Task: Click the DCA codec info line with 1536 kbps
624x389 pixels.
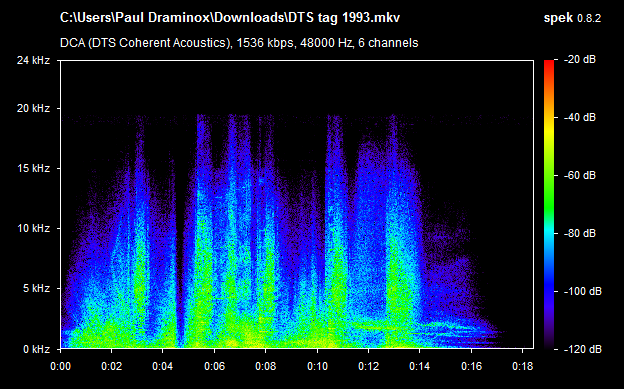Action: tap(239, 43)
